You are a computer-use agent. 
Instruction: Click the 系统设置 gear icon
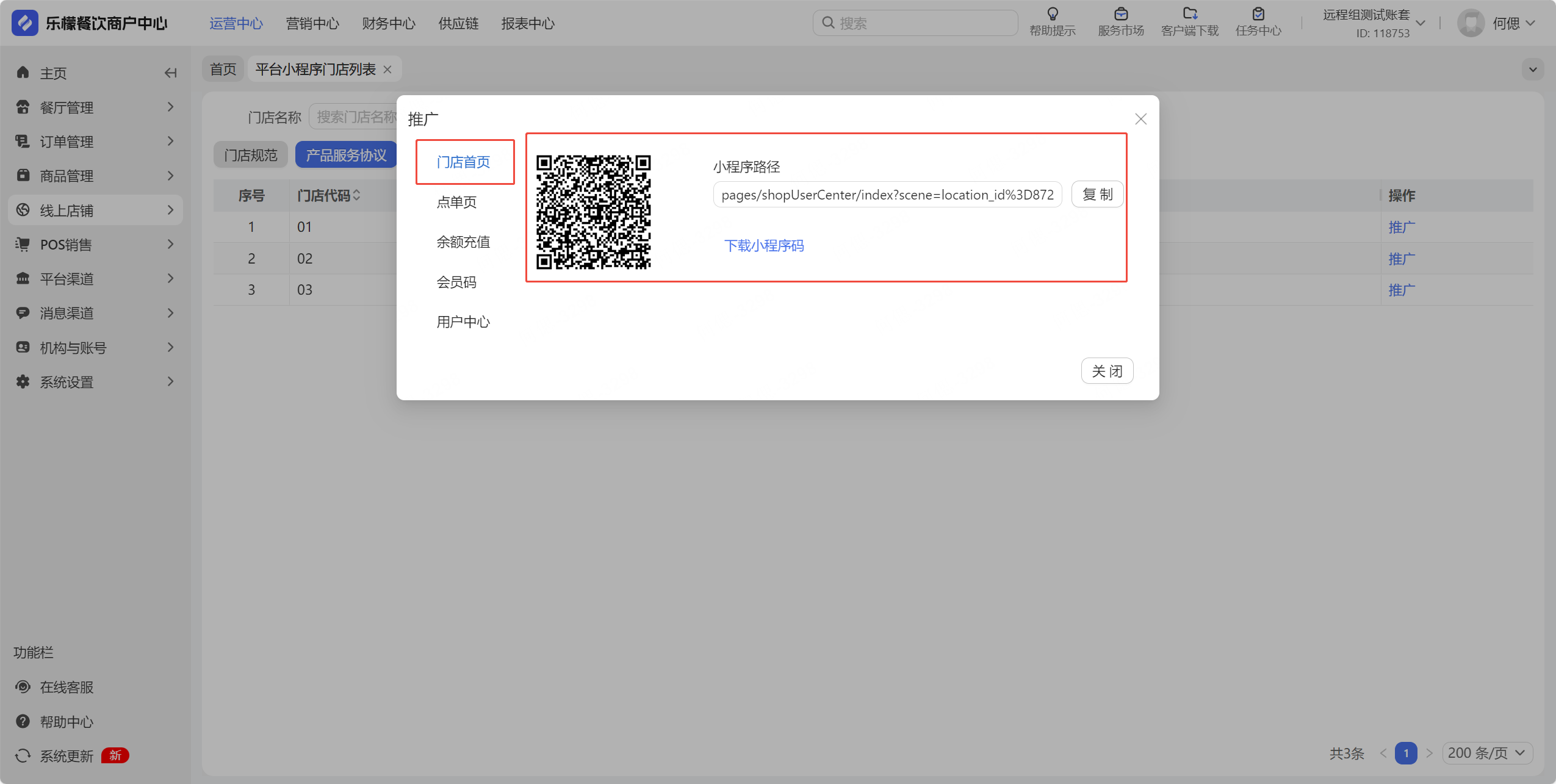(x=23, y=382)
